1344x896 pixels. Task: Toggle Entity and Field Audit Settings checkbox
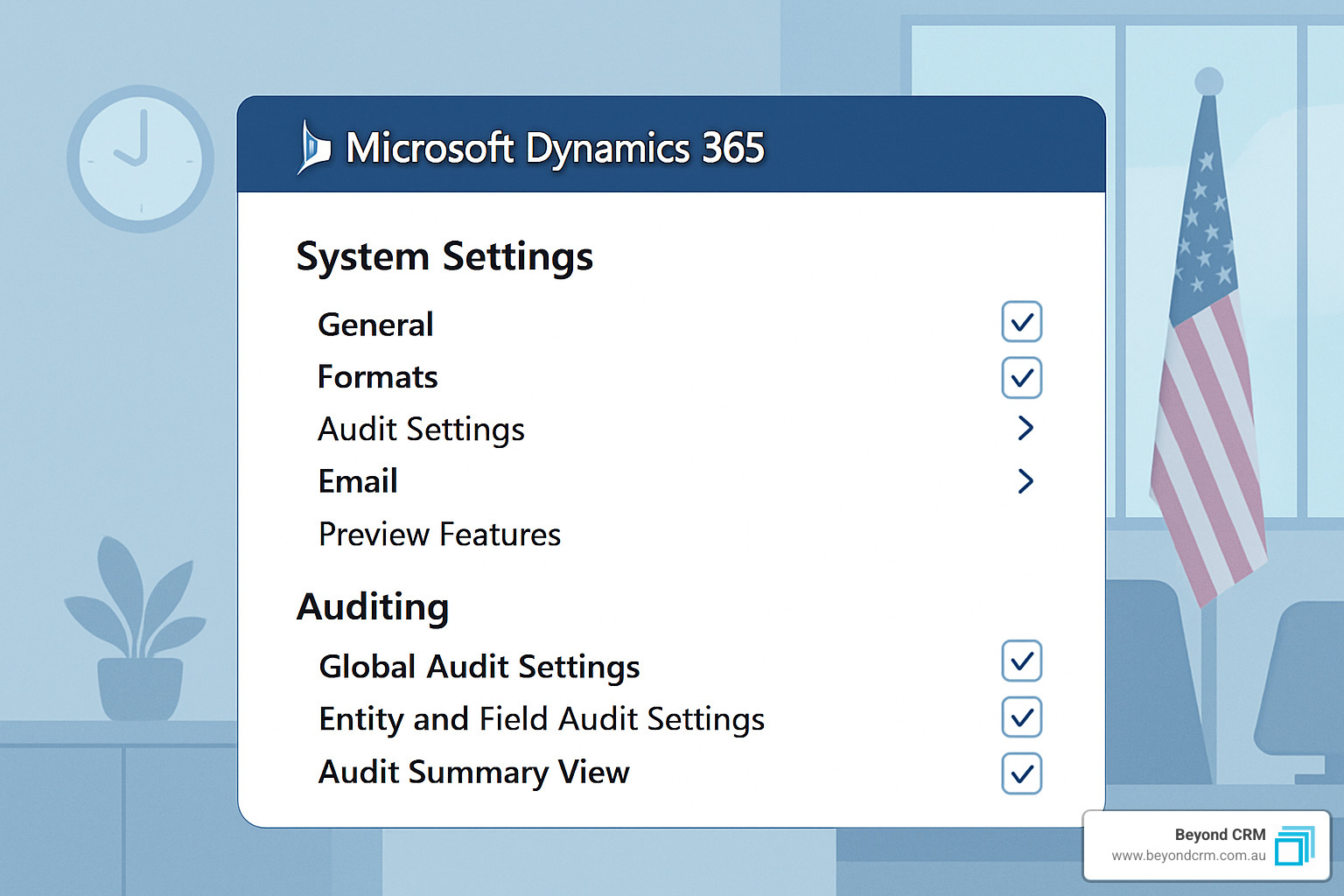(x=1021, y=717)
